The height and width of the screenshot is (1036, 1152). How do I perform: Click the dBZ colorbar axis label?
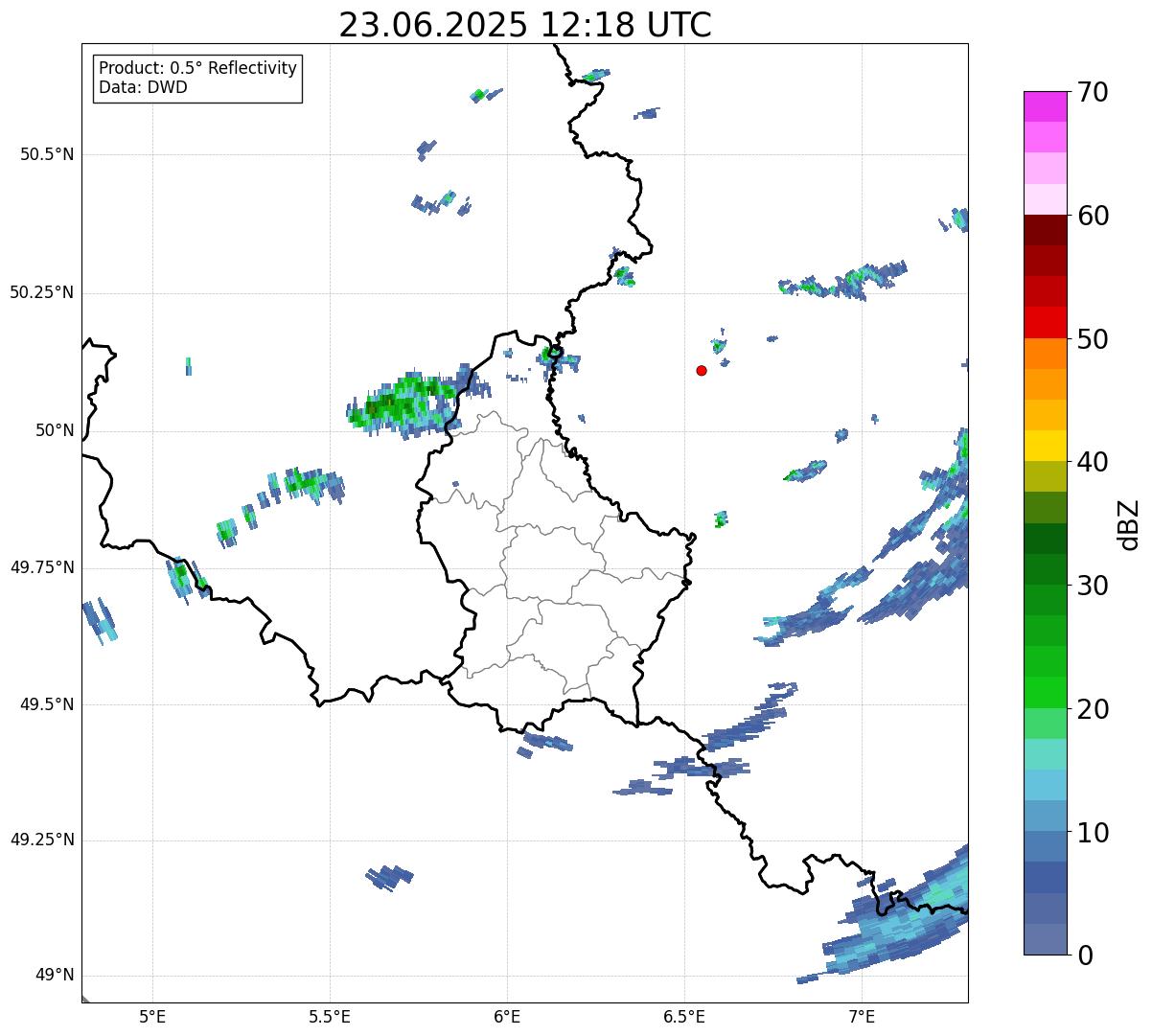(1130, 523)
